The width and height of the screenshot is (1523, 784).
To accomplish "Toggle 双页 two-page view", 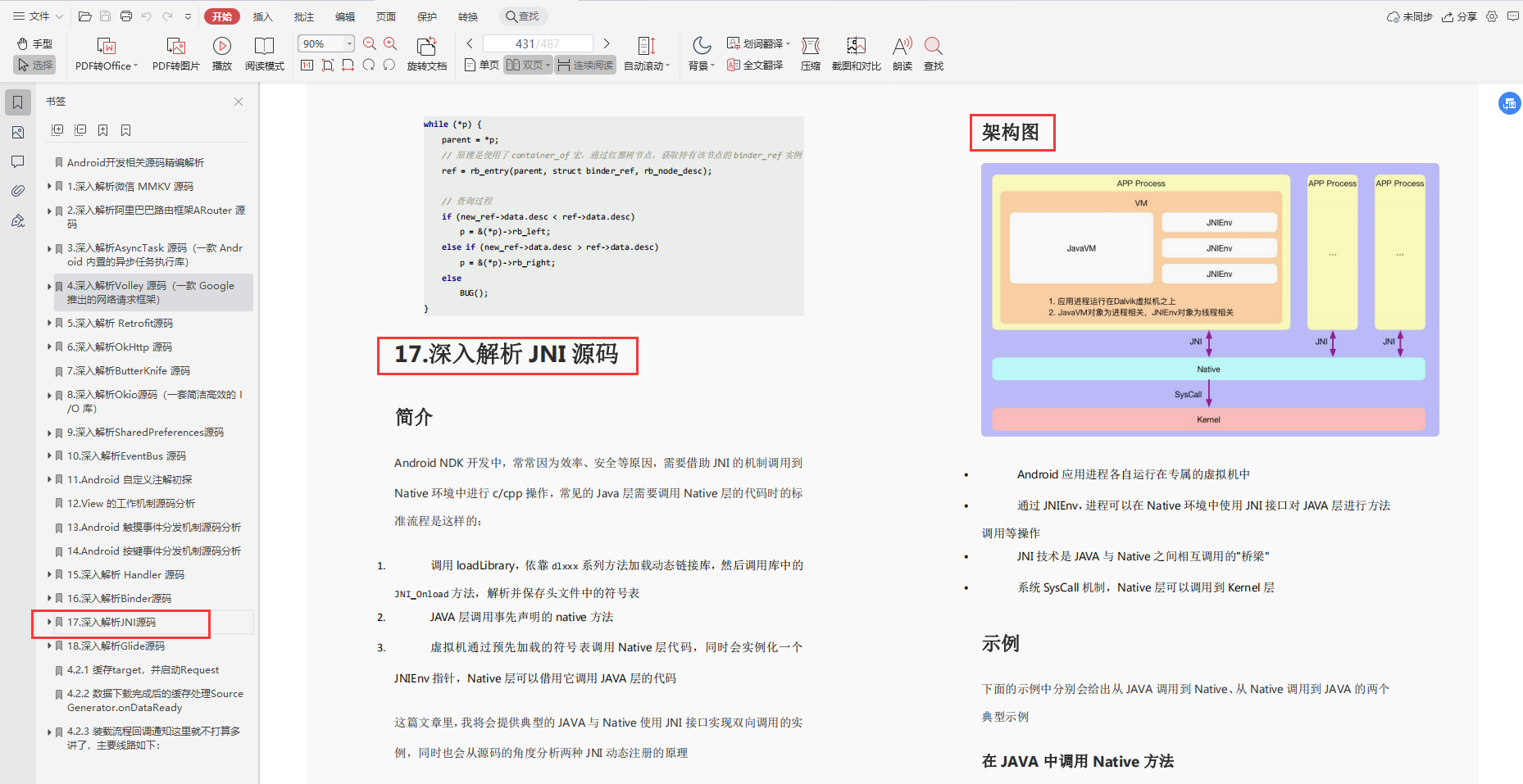I will click(527, 65).
